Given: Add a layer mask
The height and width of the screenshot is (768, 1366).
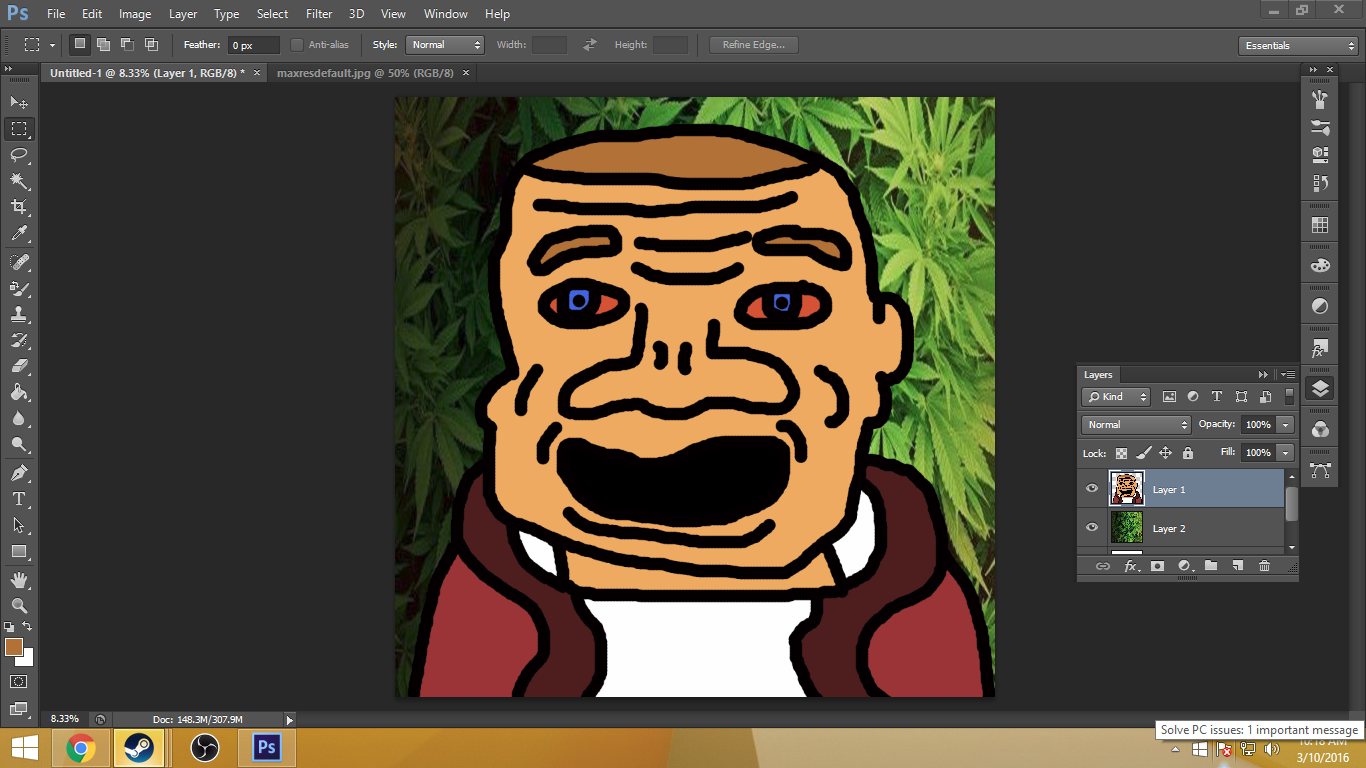Looking at the screenshot, I should point(1157,566).
